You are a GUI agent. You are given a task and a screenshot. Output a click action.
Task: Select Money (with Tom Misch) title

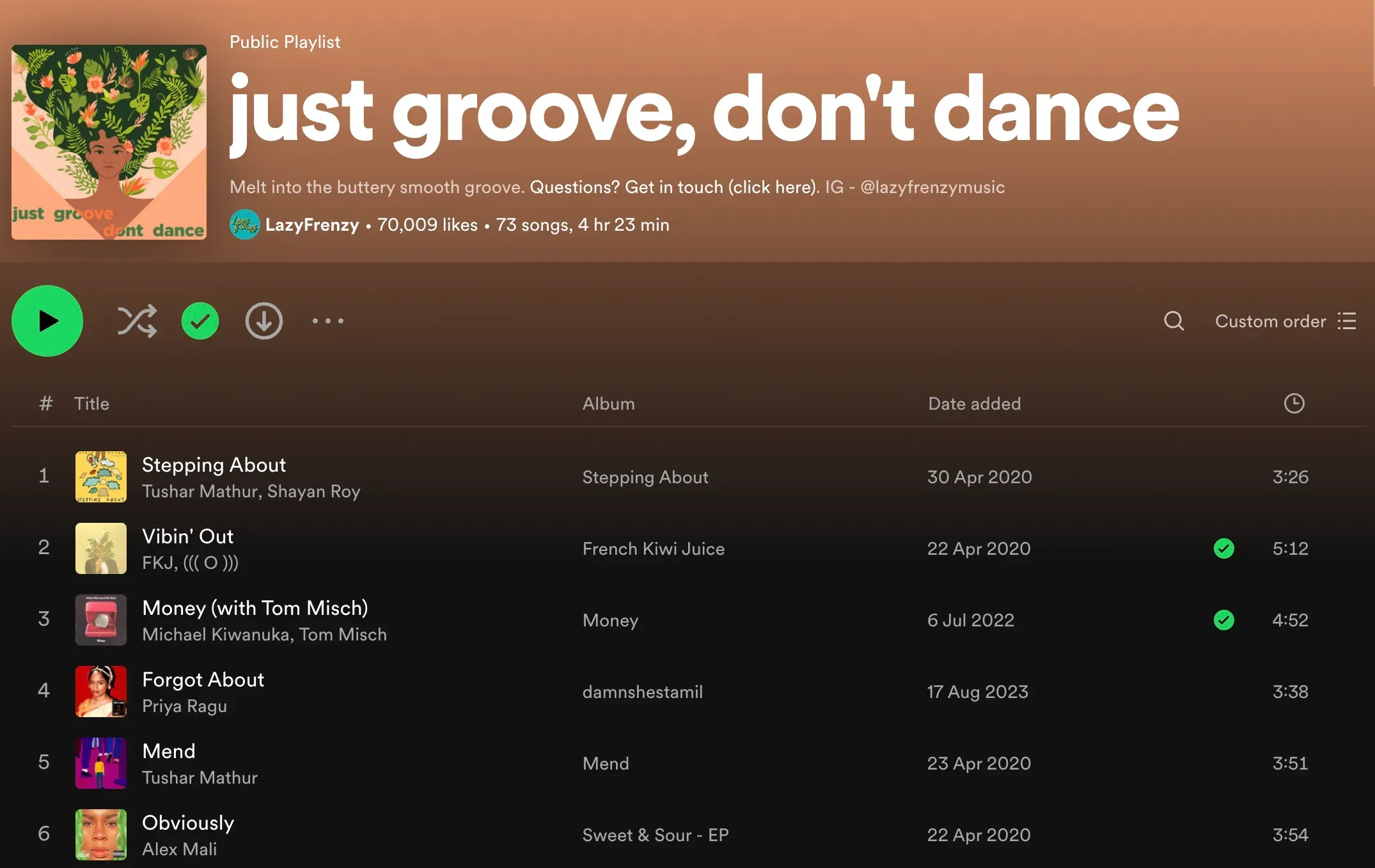[x=255, y=608]
